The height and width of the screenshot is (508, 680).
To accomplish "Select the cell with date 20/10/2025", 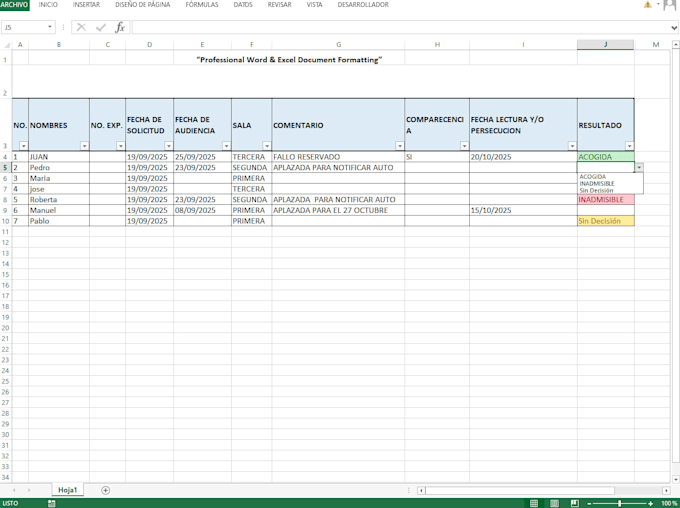I will [523, 157].
